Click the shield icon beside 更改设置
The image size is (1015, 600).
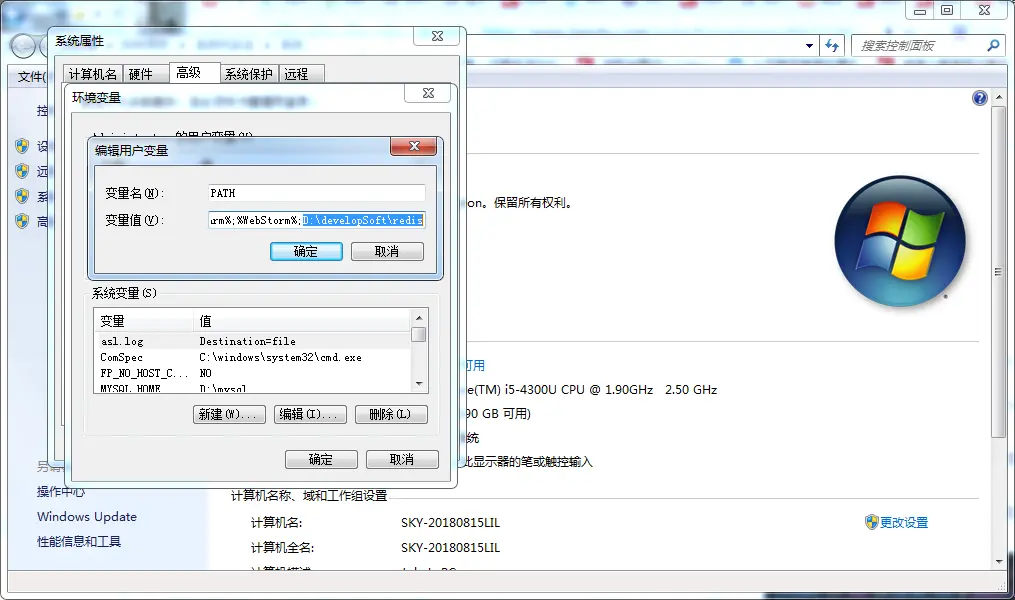(x=871, y=522)
